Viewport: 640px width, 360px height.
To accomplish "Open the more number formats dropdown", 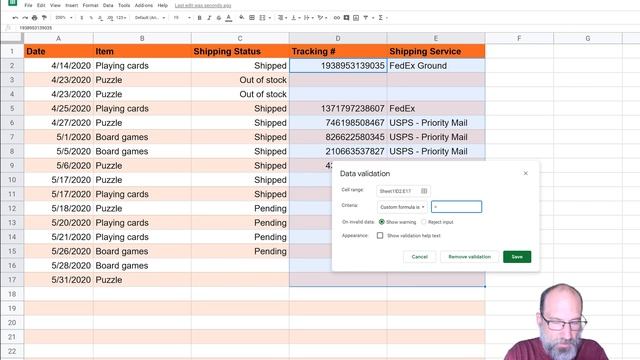I will (121, 18).
